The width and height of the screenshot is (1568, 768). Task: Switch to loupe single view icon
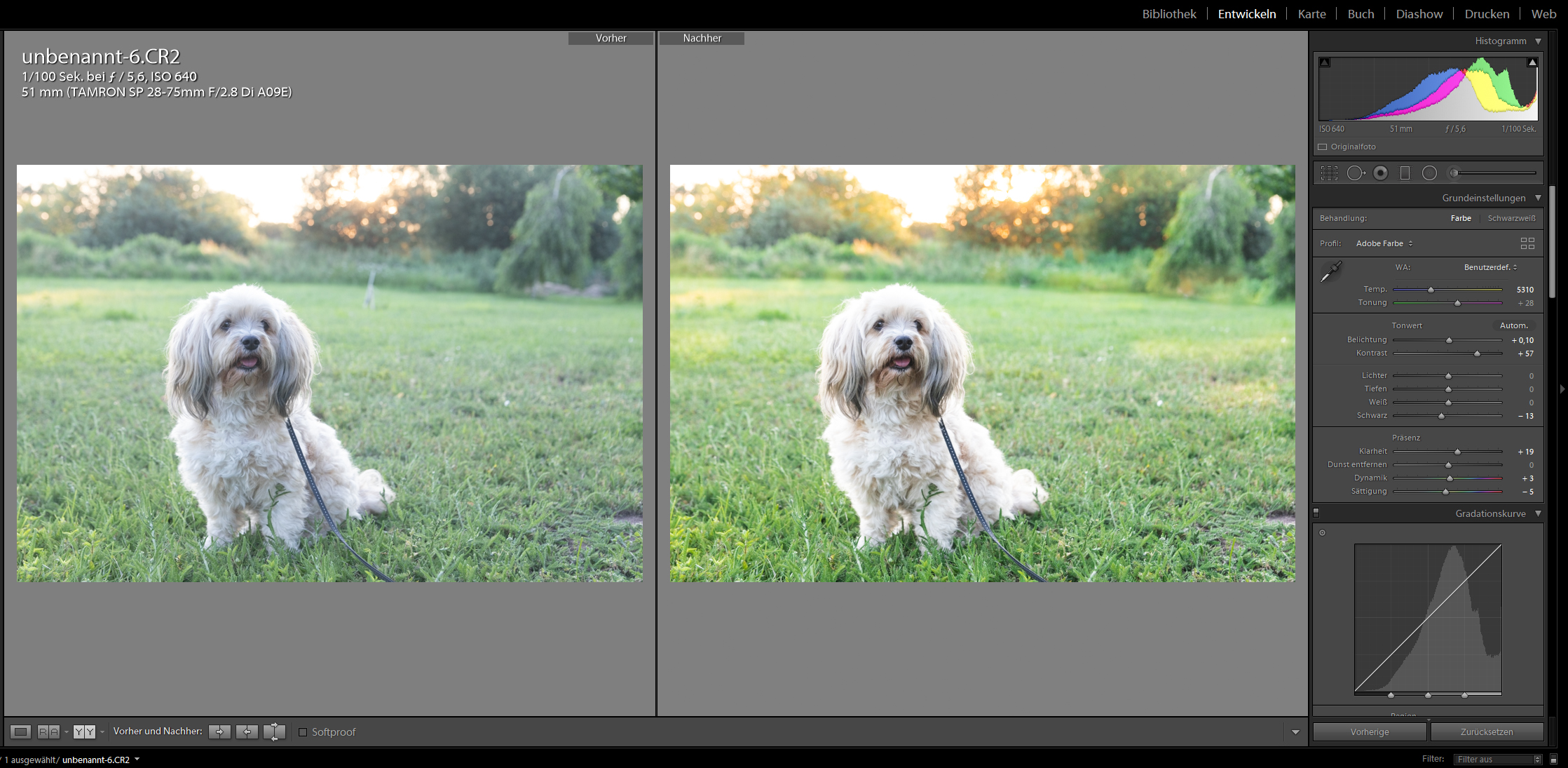[x=20, y=732]
